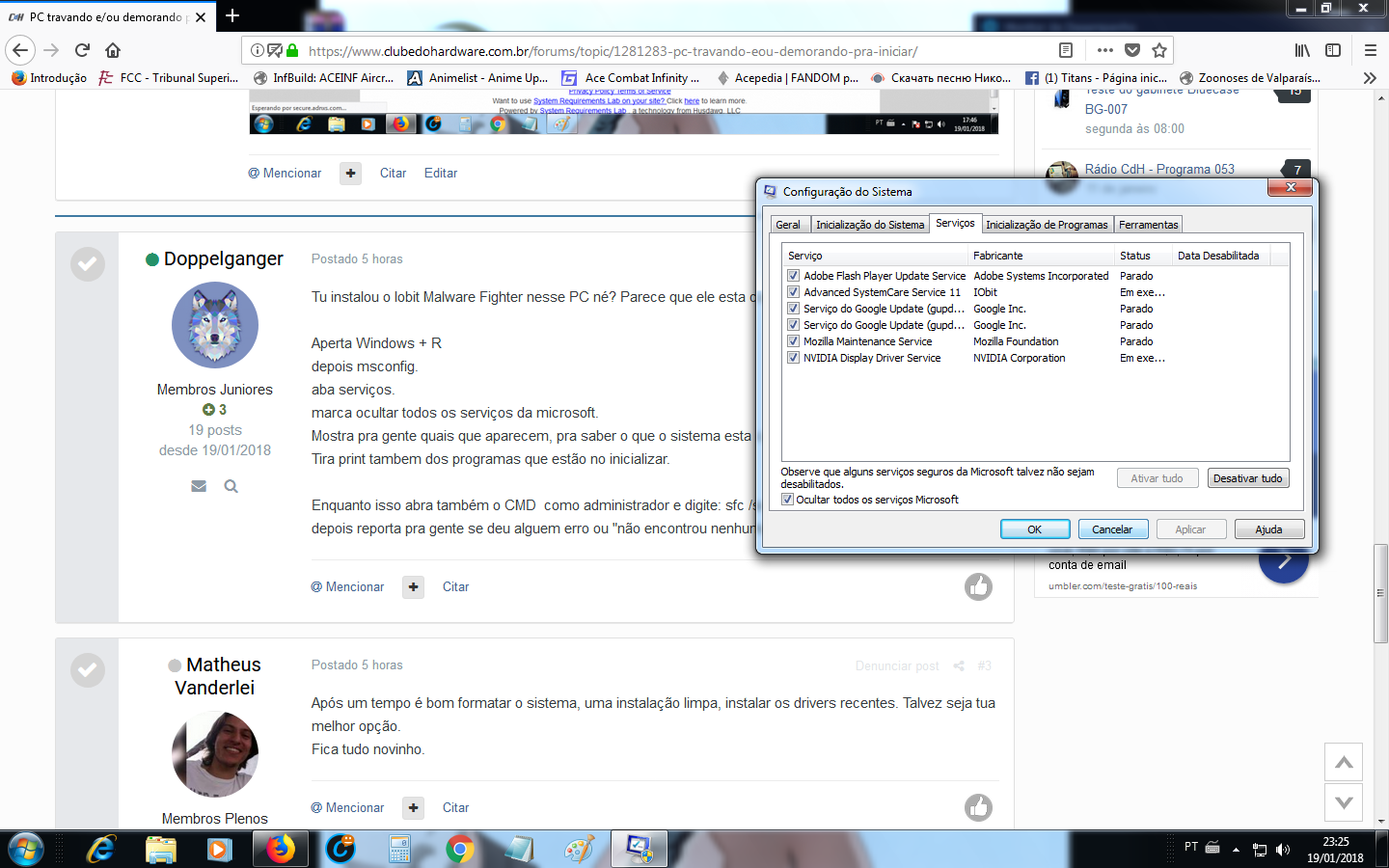The width and height of the screenshot is (1389, 868).
Task: Open Windows Start button
Action: [25, 849]
